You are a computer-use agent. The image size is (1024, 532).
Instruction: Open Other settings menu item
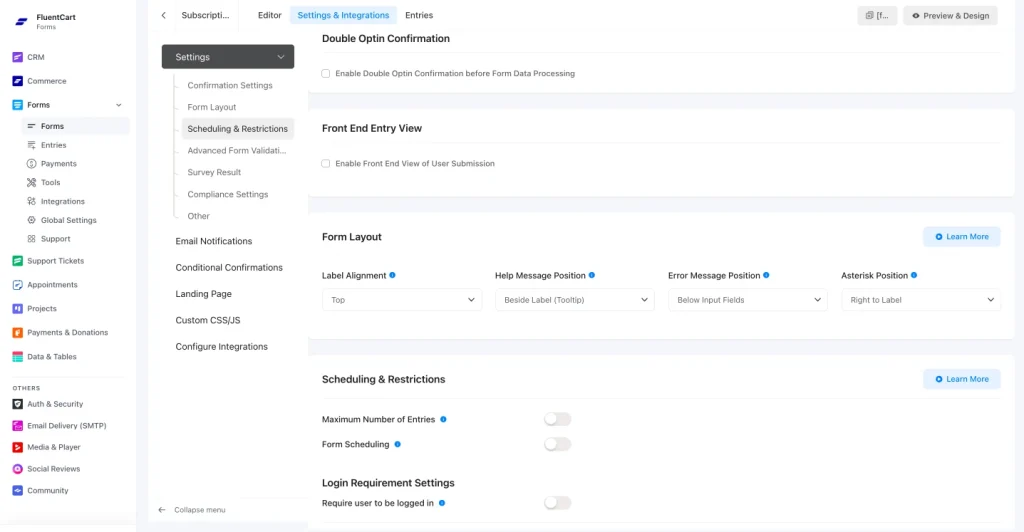click(x=199, y=216)
